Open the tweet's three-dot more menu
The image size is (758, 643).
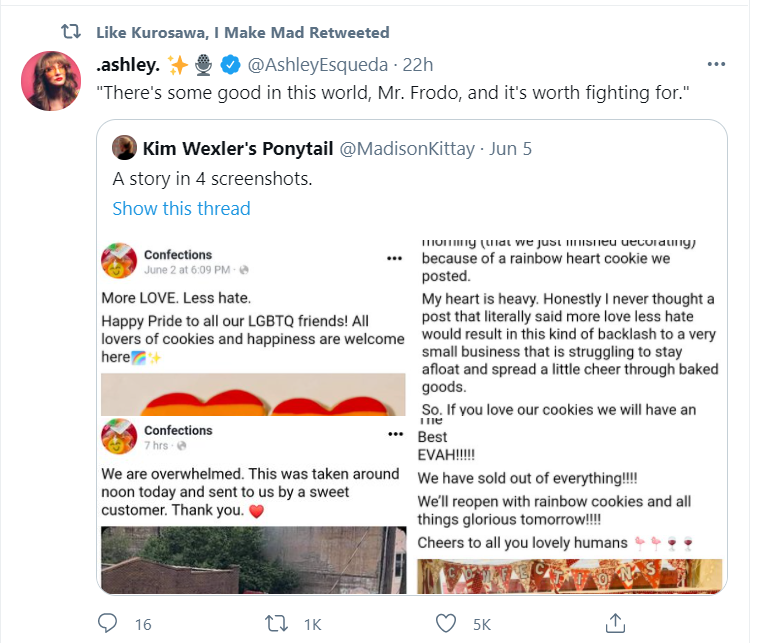click(716, 64)
